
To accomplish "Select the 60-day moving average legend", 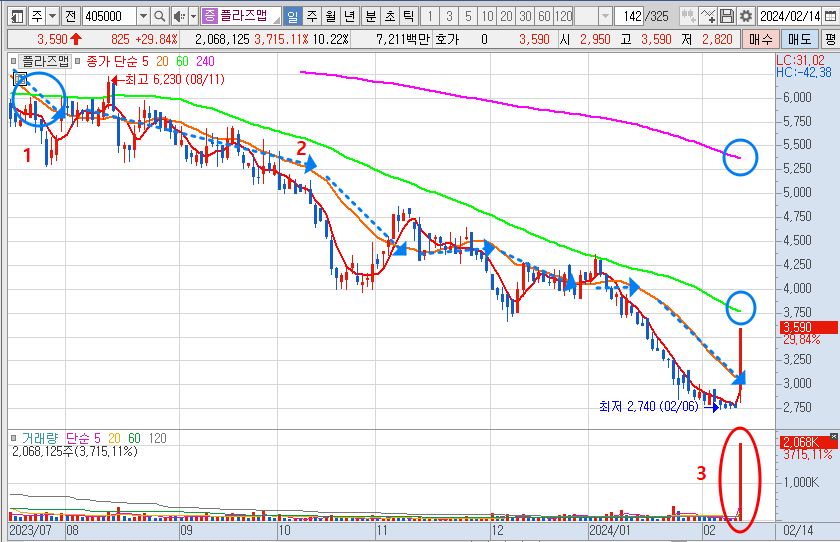I will tap(183, 62).
